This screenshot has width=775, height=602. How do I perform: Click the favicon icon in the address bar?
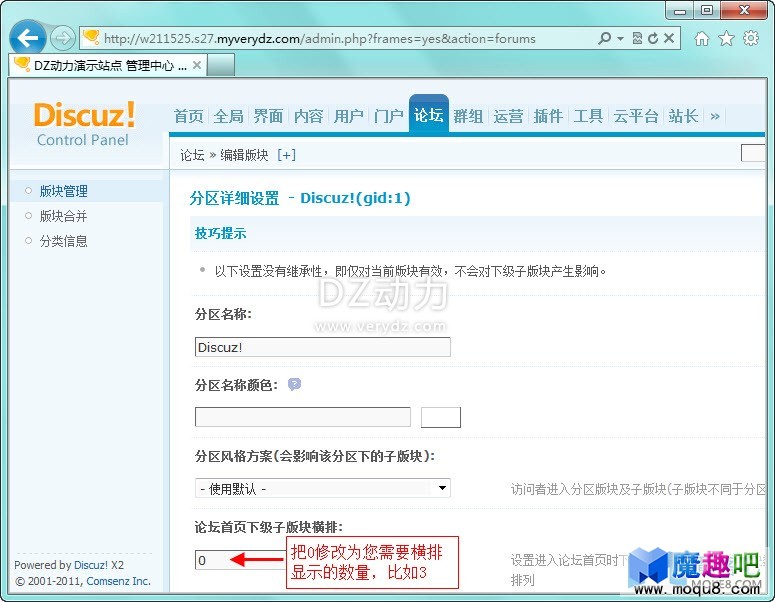[91, 38]
